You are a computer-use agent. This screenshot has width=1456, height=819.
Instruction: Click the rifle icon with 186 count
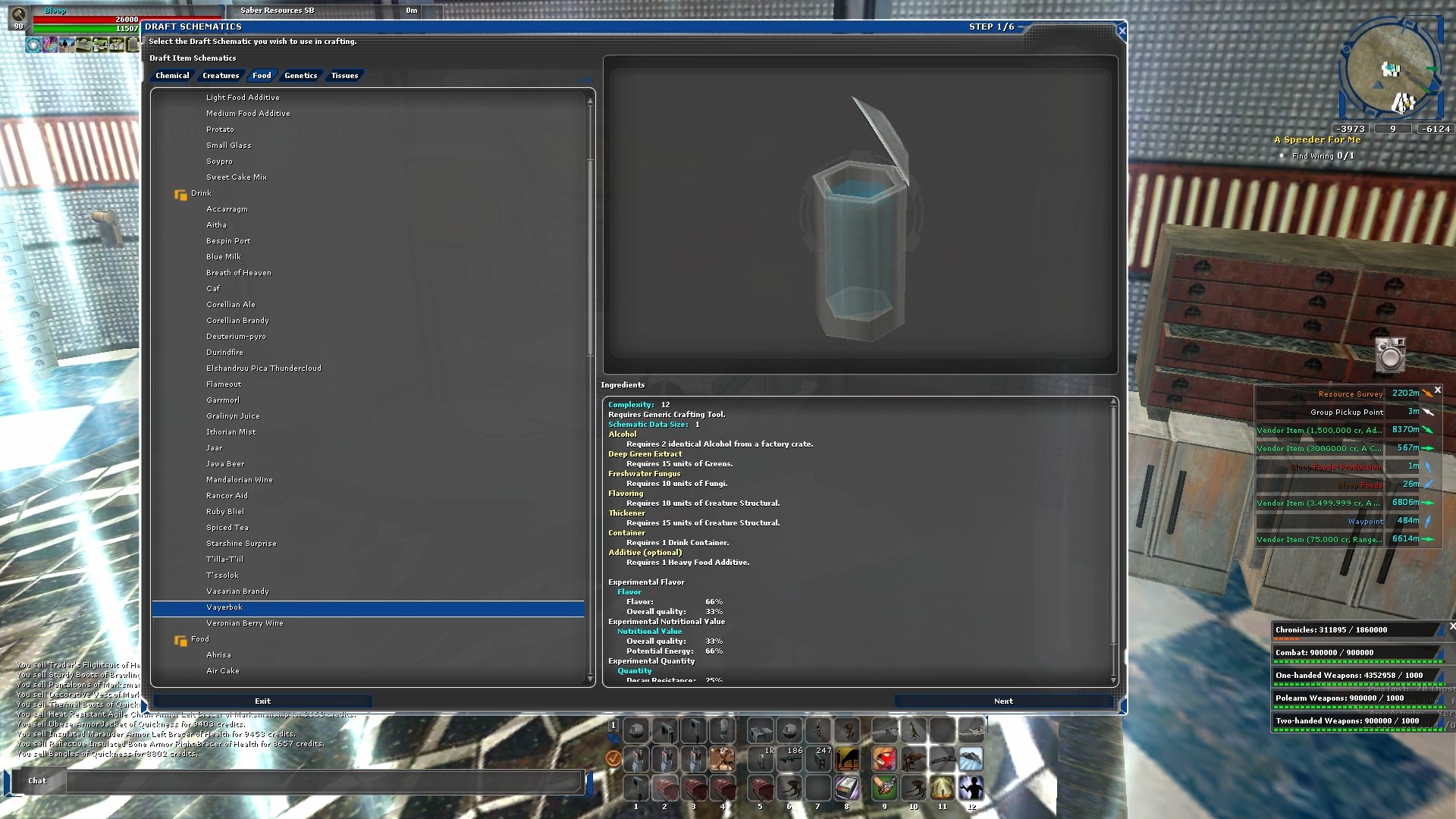click(x=789, y=758)
